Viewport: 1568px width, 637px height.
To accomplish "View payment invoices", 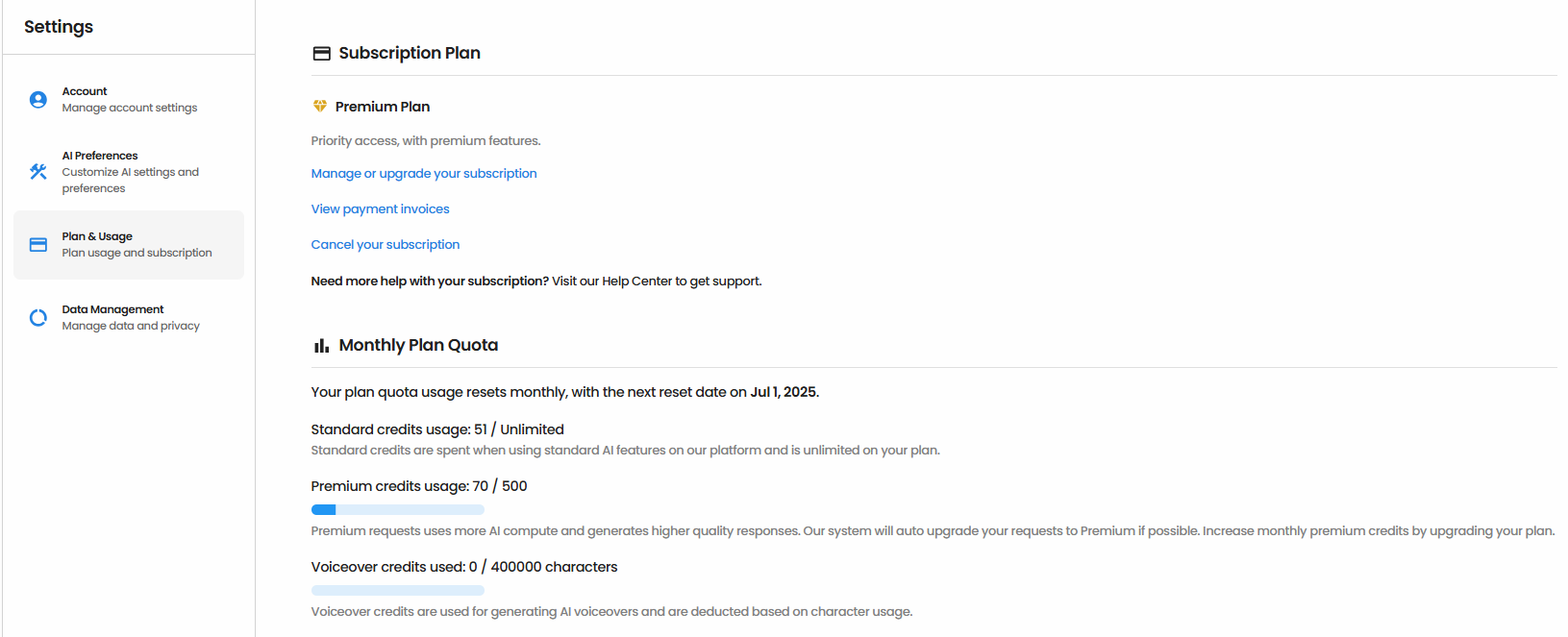I will [380, 208].
